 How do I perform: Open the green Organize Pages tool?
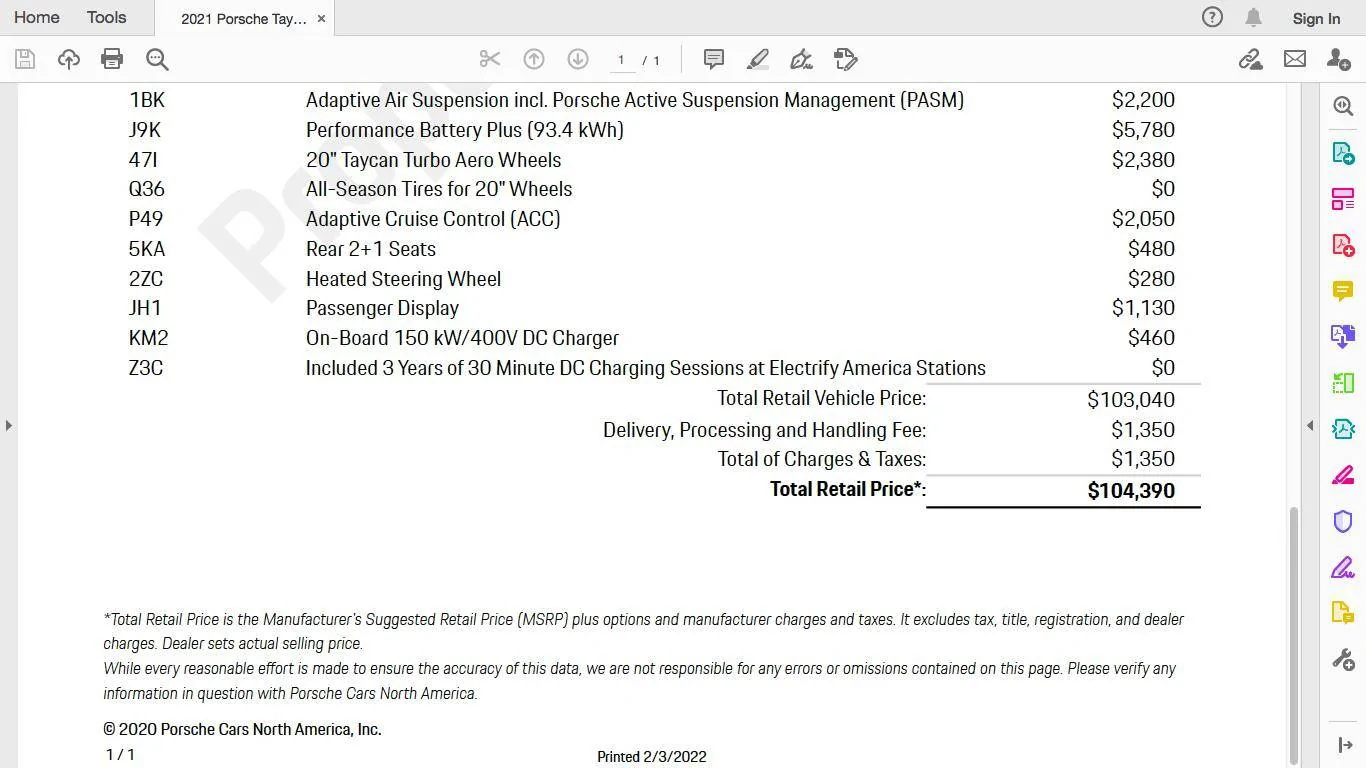pos(1343,383)
